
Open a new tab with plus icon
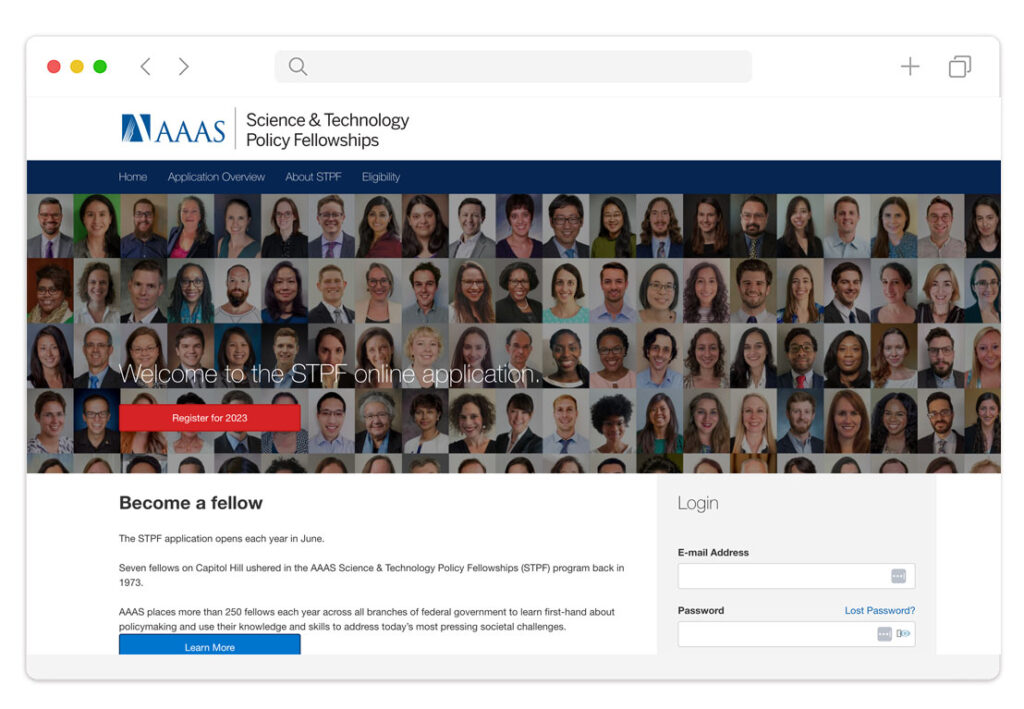click(910, 67)
